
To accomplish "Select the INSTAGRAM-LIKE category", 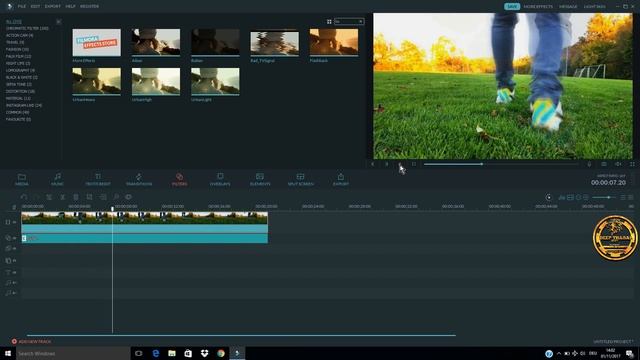I will [x=24, y=105].
